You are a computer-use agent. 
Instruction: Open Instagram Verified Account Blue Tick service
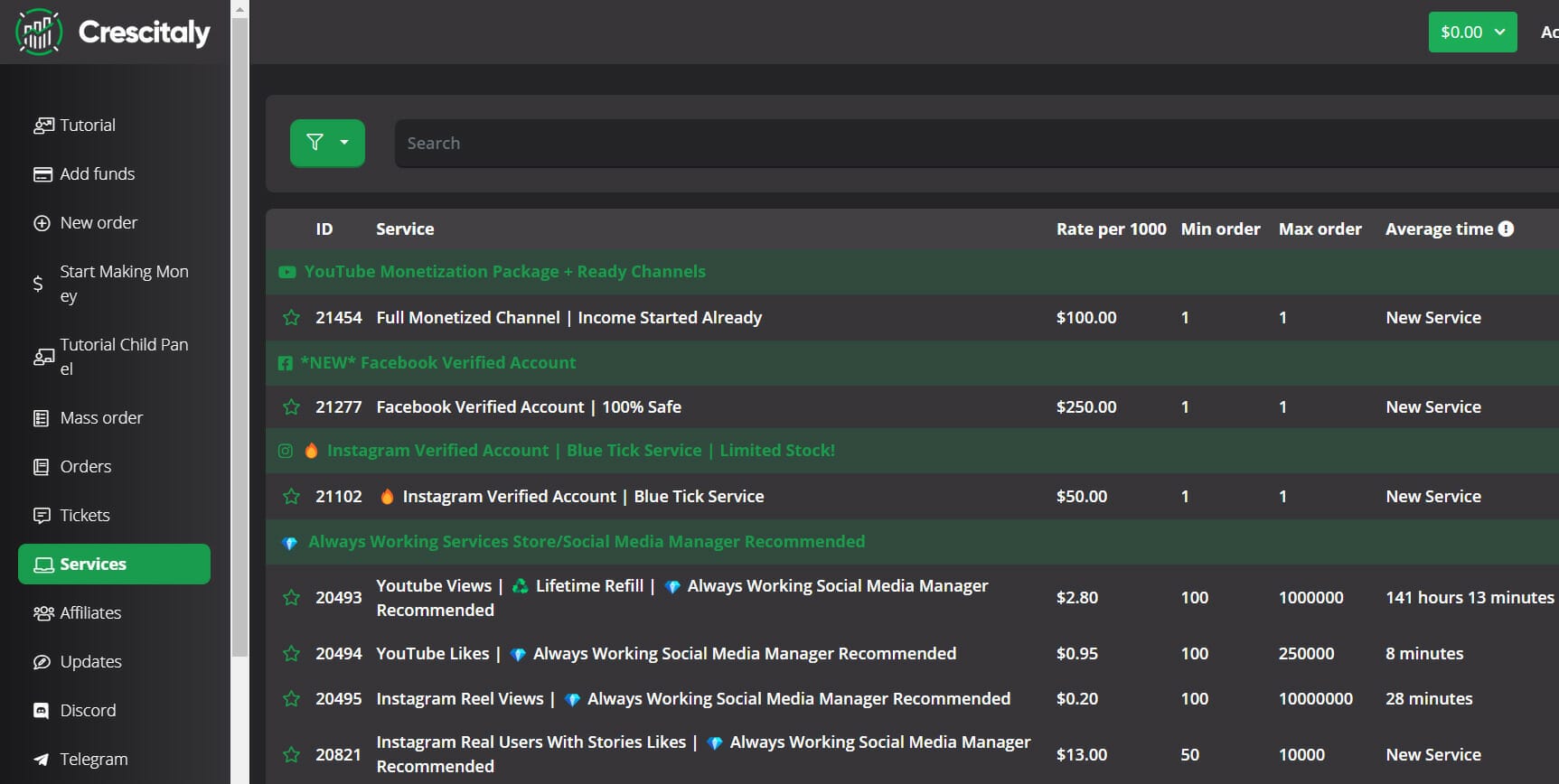tap(583, 497)
